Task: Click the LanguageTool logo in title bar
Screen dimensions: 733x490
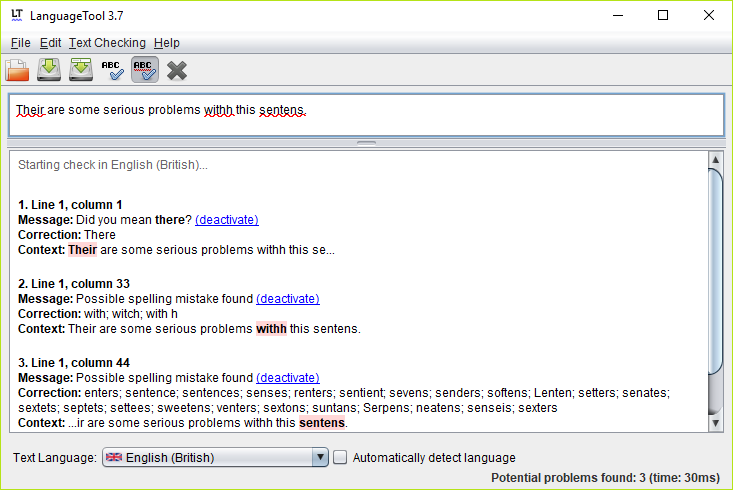Action: click(17, 15)
